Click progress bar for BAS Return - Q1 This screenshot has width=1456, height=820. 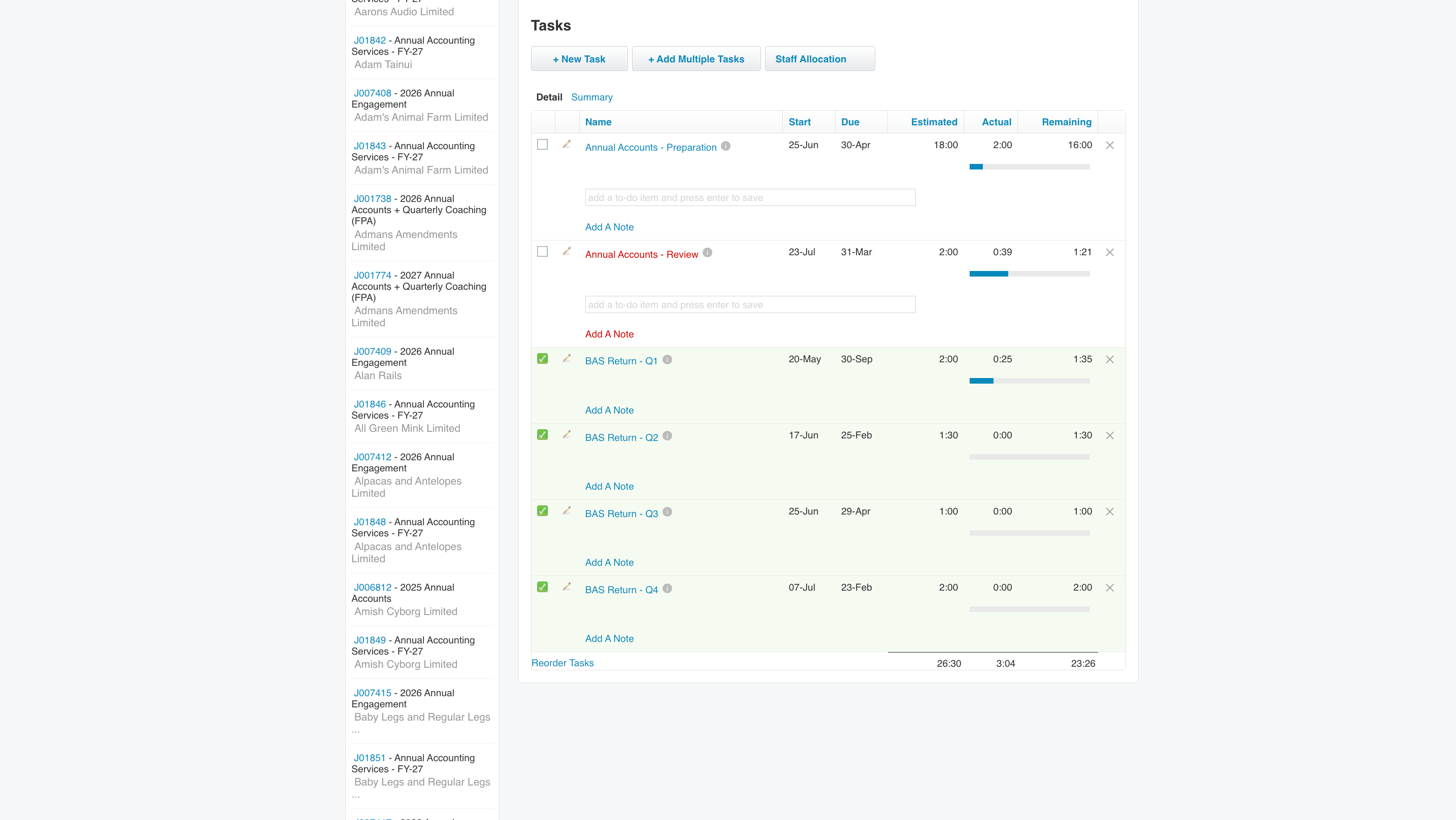point(1029,381)
